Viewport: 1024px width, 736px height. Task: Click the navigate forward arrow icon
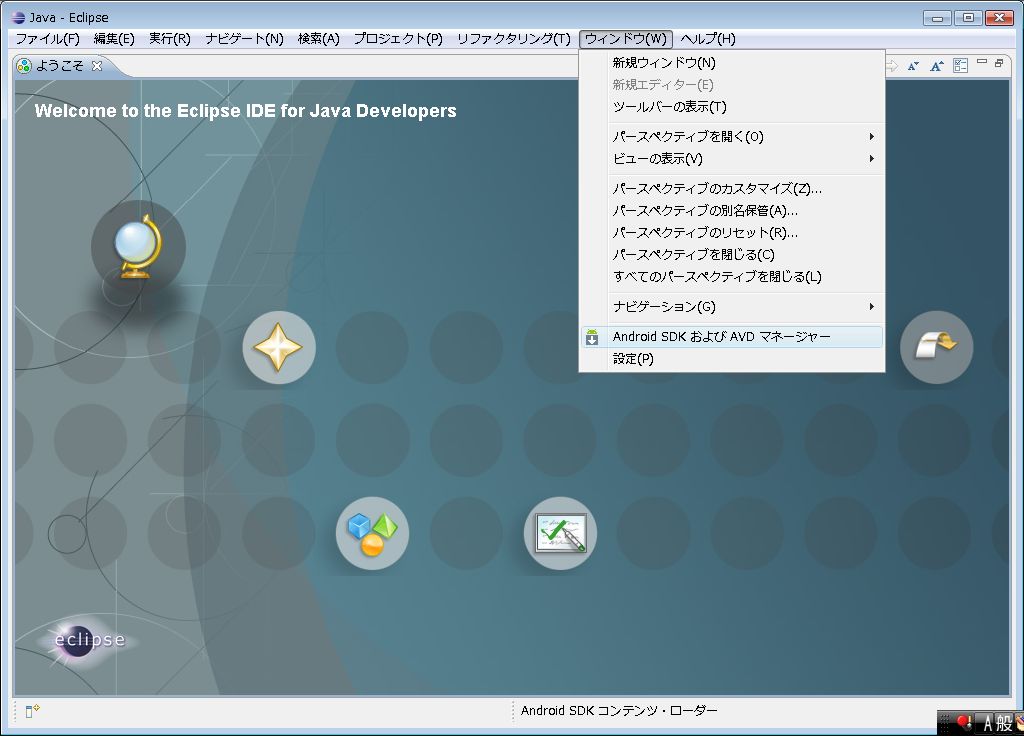(x=891, y=65)
